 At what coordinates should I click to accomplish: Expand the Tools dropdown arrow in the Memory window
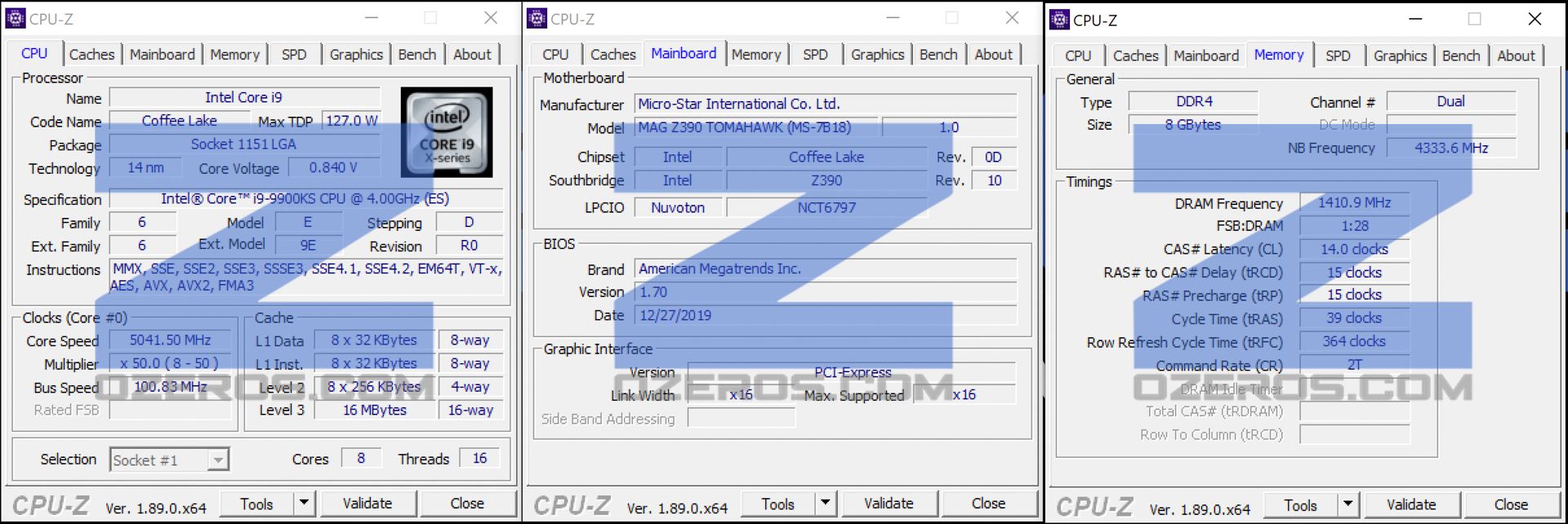coord(1348,504)
